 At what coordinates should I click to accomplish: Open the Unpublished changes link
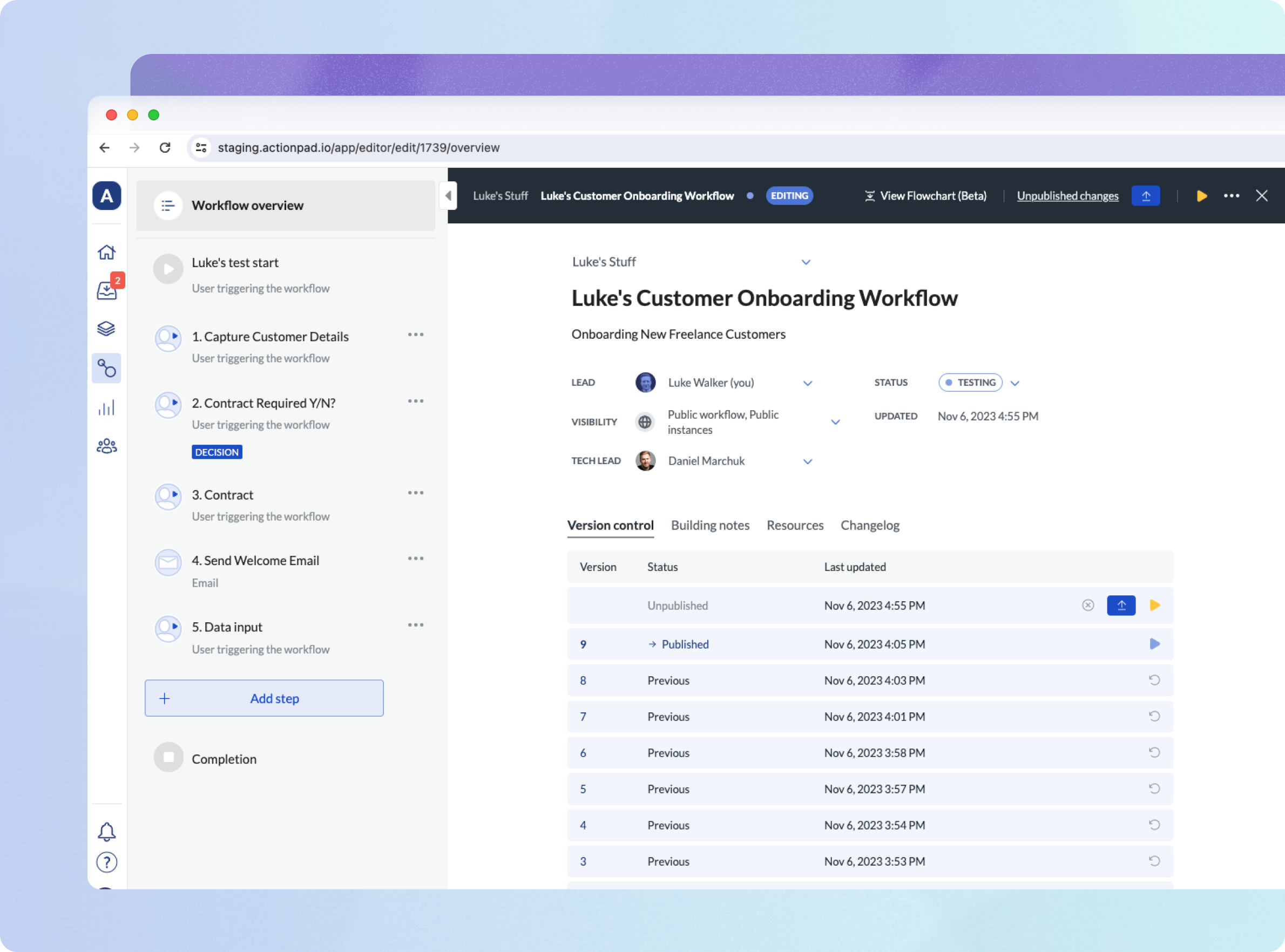pos(1067,196)
